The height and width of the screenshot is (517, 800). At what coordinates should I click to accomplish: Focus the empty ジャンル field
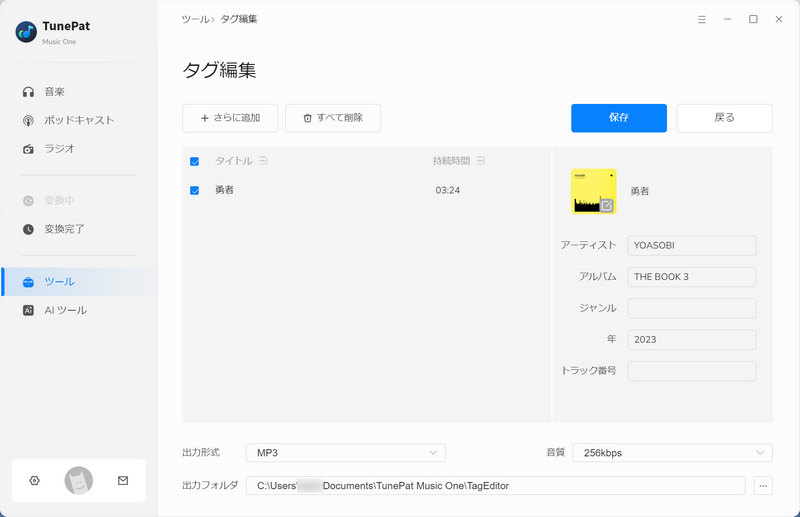(692, 308)
